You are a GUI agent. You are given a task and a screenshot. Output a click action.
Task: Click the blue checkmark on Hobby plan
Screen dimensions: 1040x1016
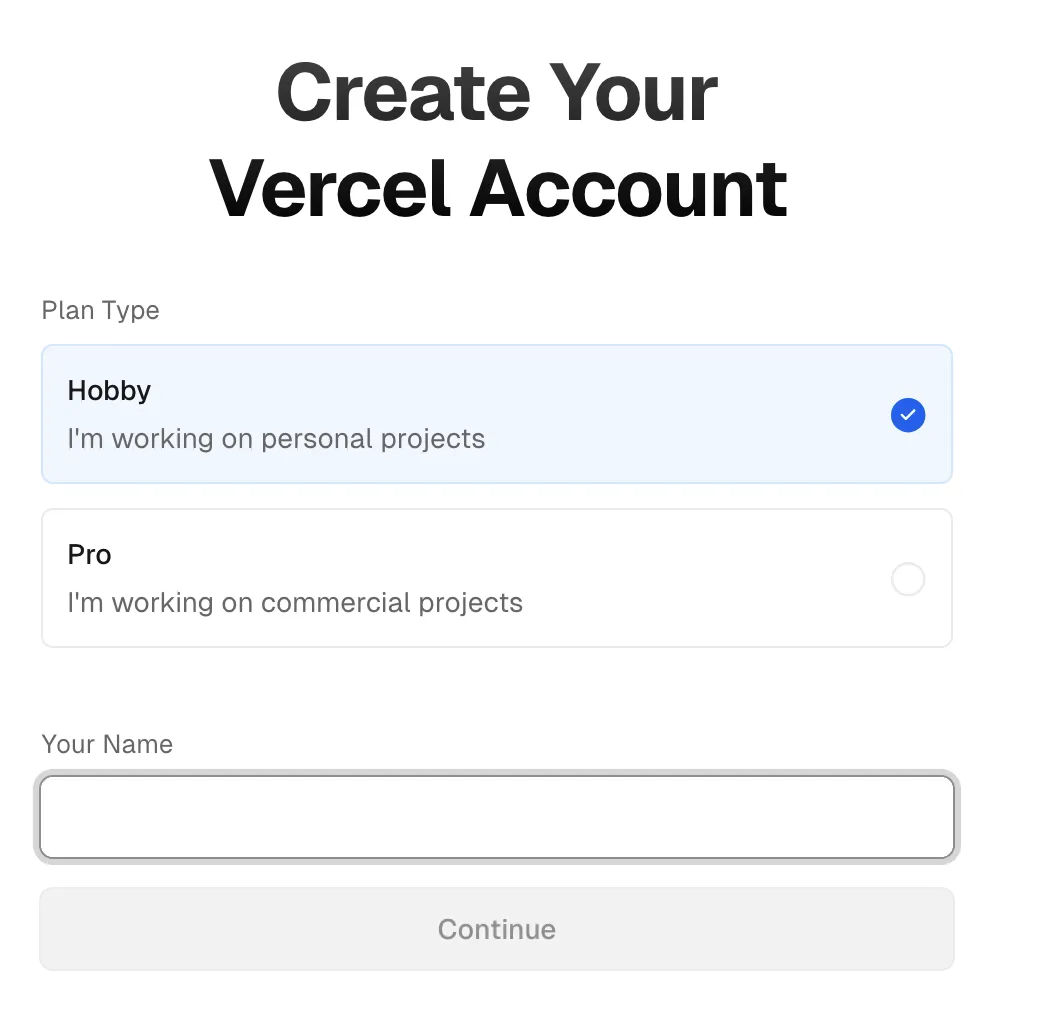tap(907, 415)
